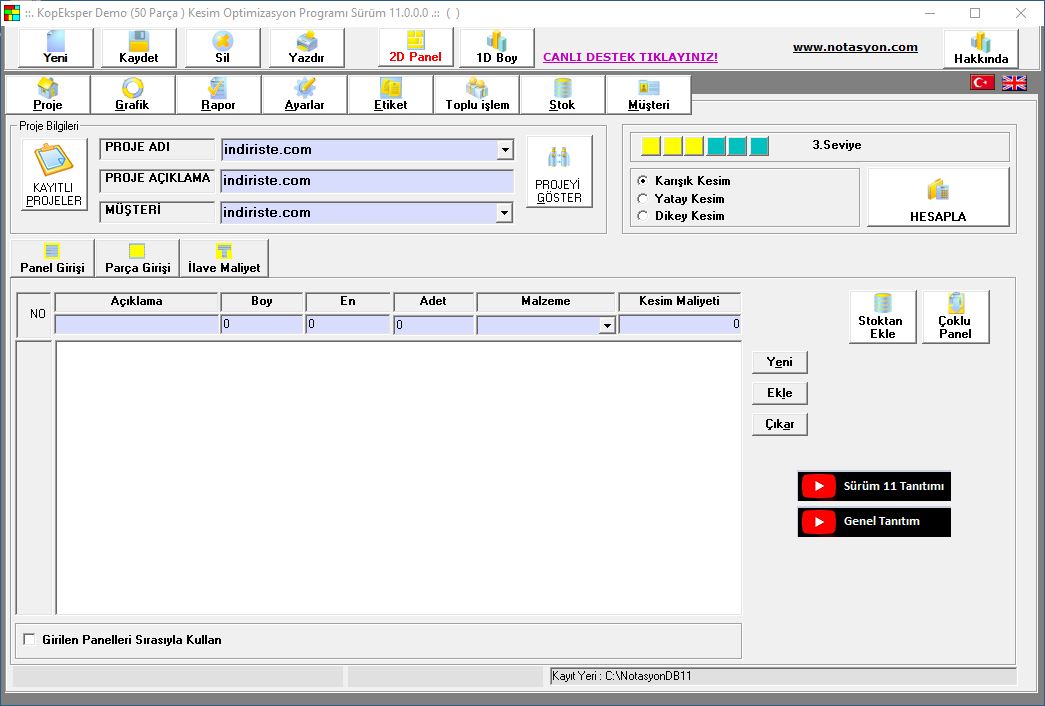The height and width of the screenshot is (706, 1045).
Task: Enable Girilen Panelleri Sırasıyla Kullan checkbox
Action: click(x=29, y=639)
